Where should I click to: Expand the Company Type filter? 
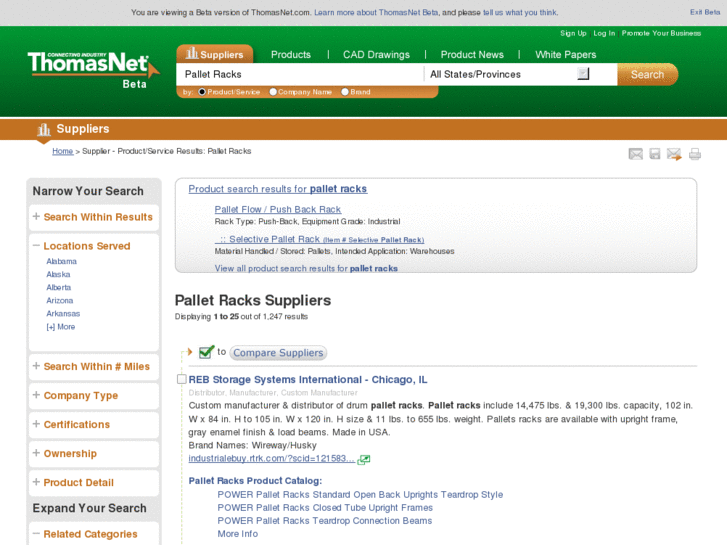click(x=80, y=396)
